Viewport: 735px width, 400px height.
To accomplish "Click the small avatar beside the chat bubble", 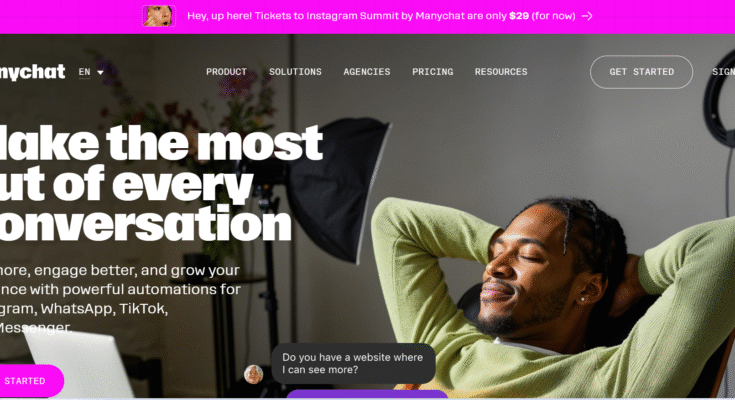I will click(x=254, y=374).
